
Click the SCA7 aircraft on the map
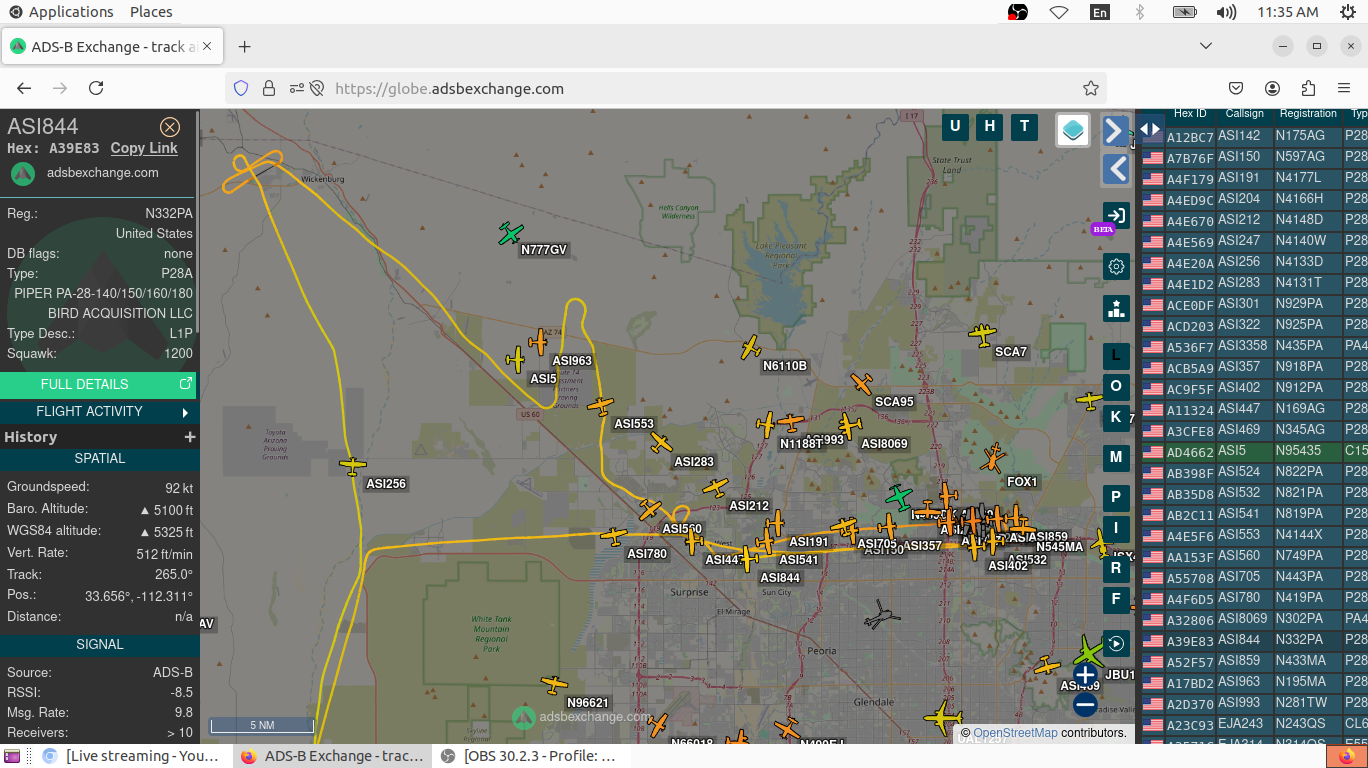tap(983, 334)
